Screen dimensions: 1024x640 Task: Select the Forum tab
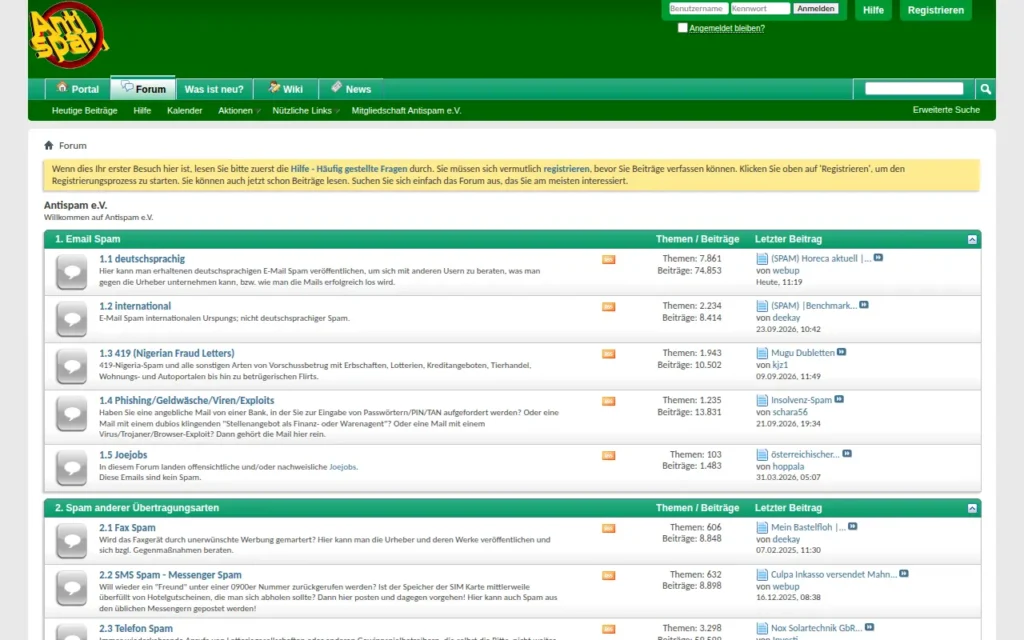tap(143, 89)
